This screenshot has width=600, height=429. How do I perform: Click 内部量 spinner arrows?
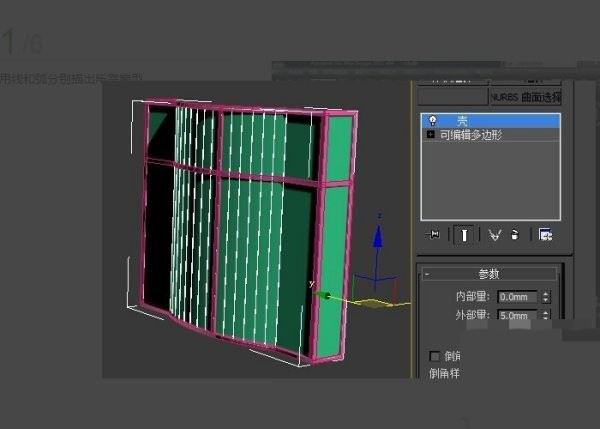[x=545, y=297]
